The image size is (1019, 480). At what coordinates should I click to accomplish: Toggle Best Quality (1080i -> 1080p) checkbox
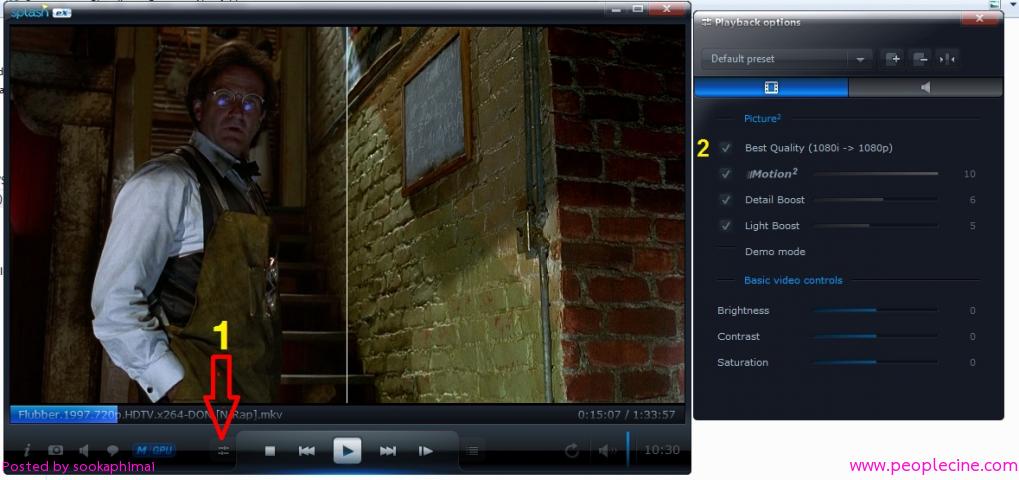tap(726, 148)
